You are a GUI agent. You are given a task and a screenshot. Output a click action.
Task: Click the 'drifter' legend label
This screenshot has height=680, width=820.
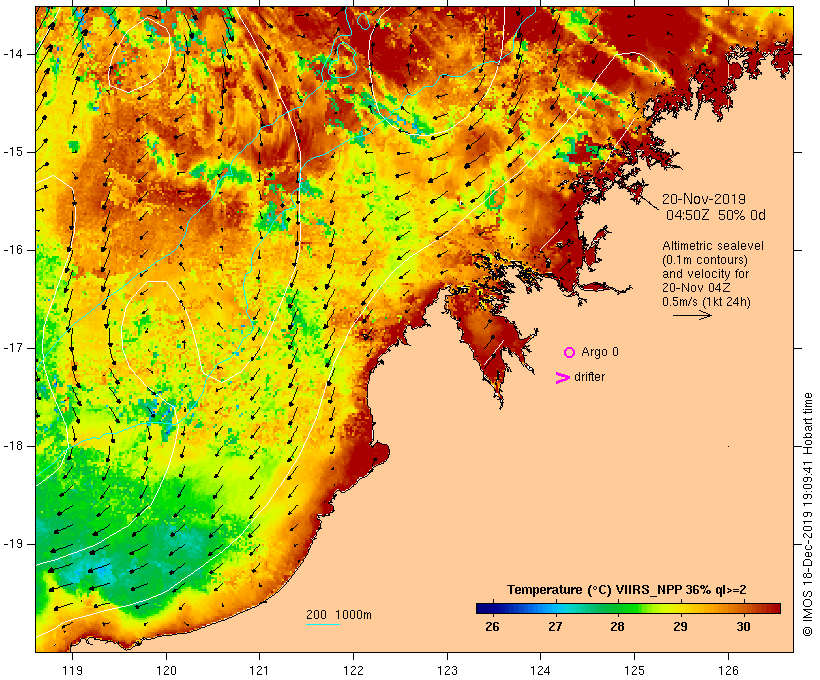click(x=589, y=377)
